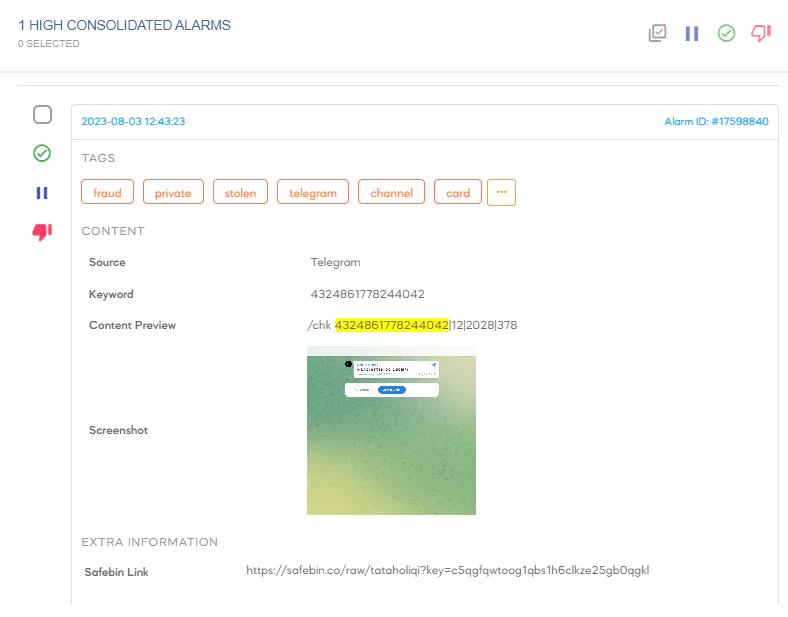The image size is (788, 617).
Task: Click the Content Preview label
Action: (132, 325)
